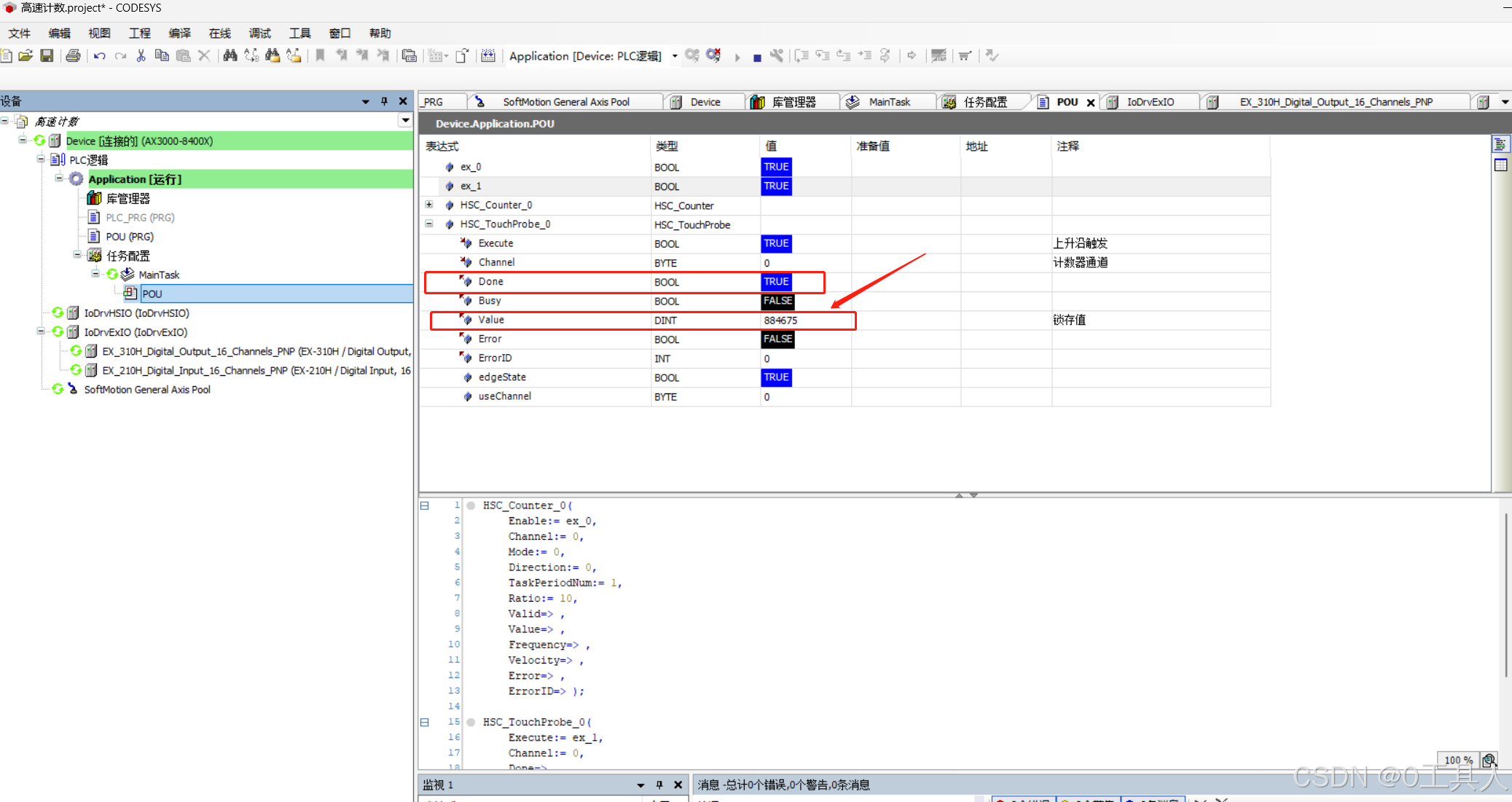
Task: Click the Save project icon
Action: click(47, 56)
